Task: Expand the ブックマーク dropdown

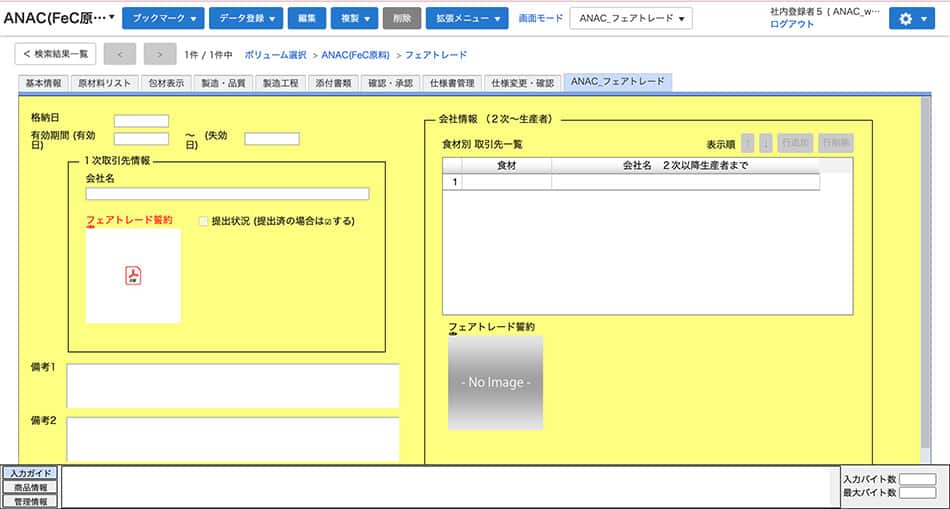Action: (165, 19)
